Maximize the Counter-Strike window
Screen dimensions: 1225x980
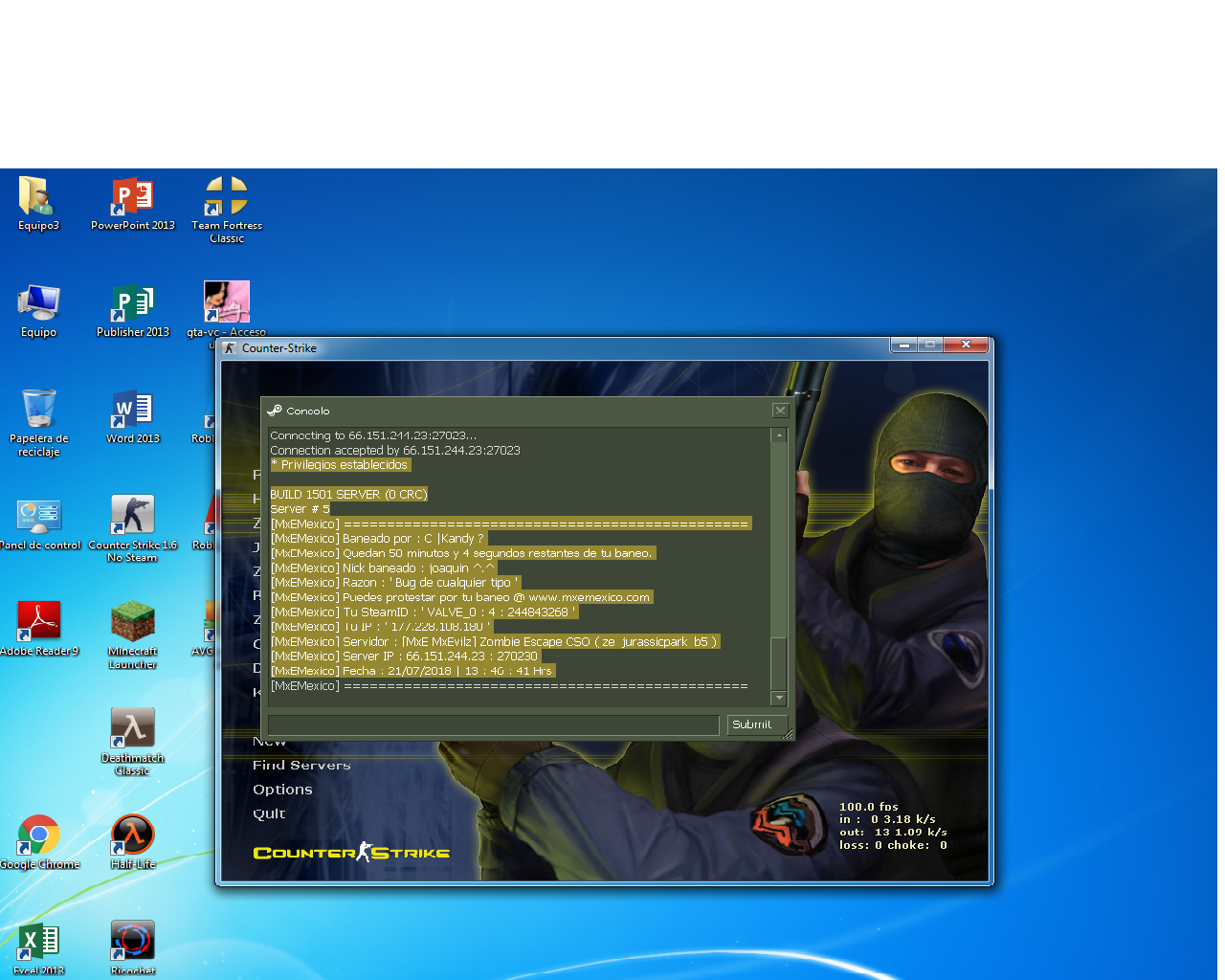tap(930, 345)
